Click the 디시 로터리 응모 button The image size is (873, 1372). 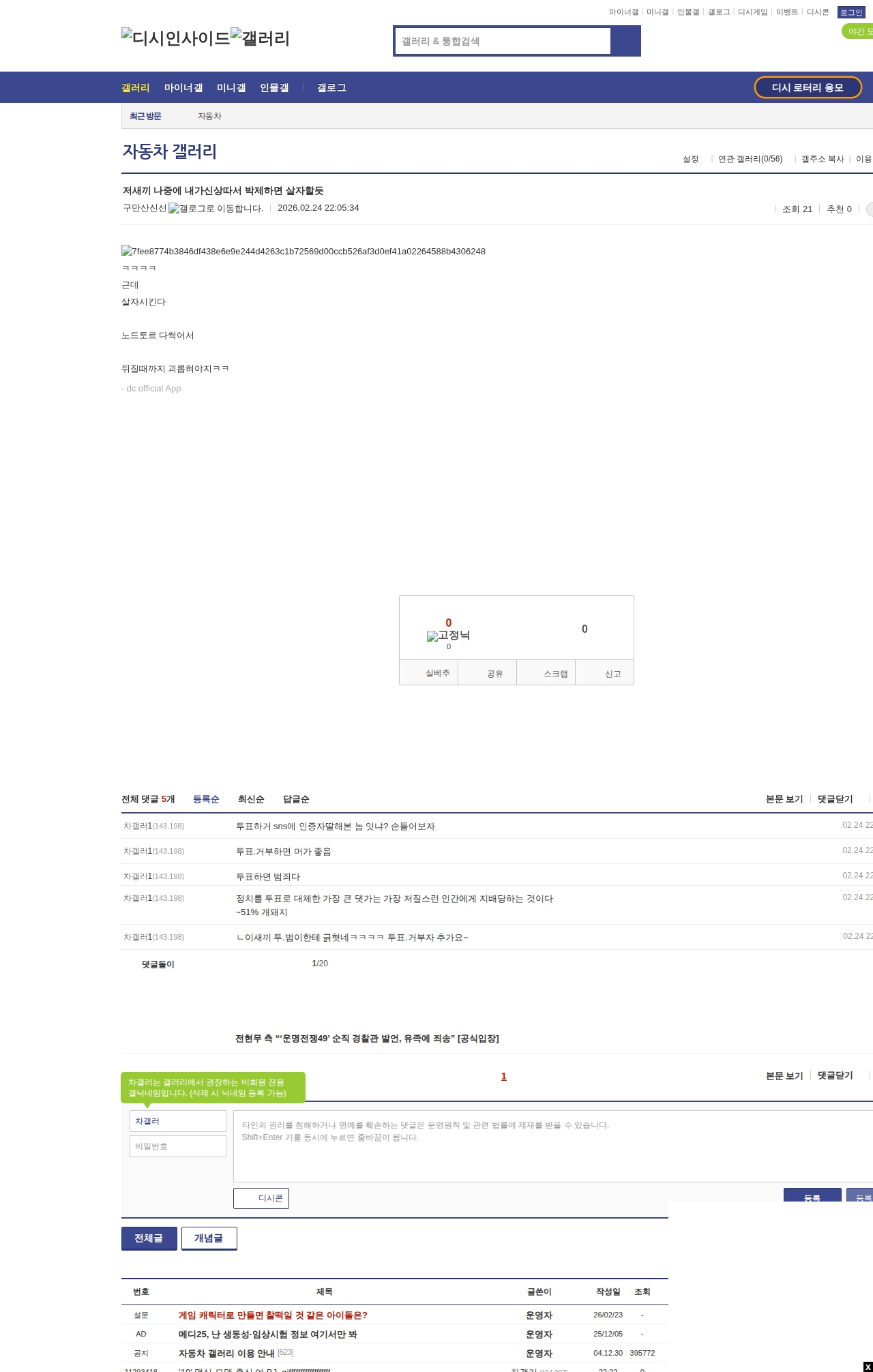pos(808,87)
